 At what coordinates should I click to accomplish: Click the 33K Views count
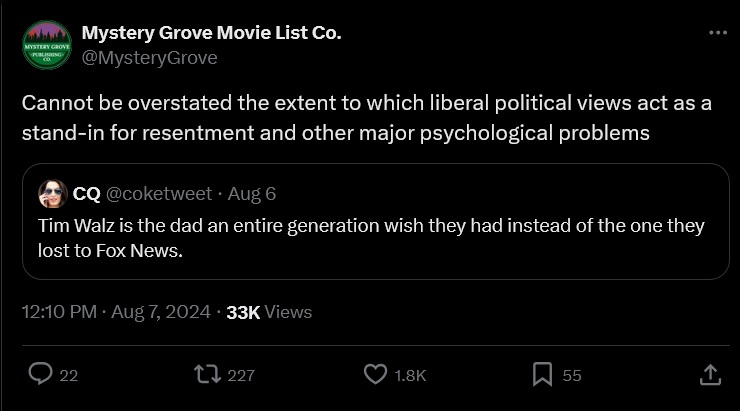tap(269, 312)
